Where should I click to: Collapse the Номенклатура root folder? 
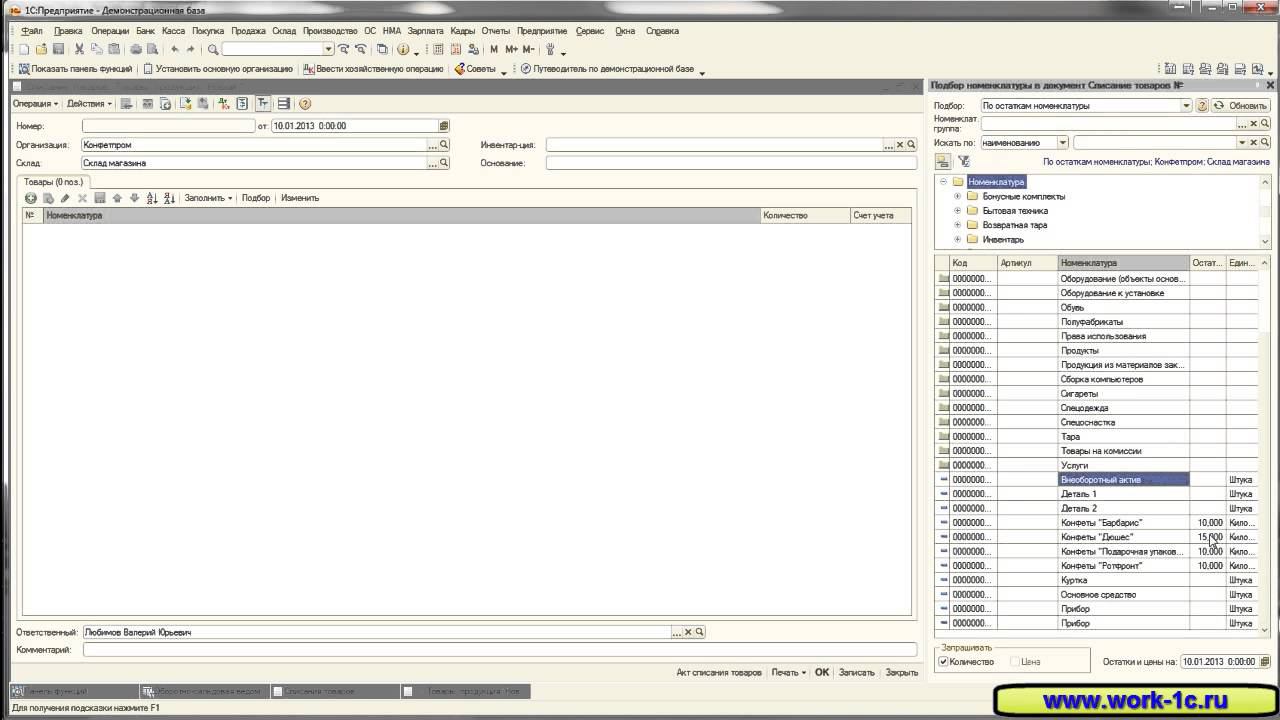942,182
